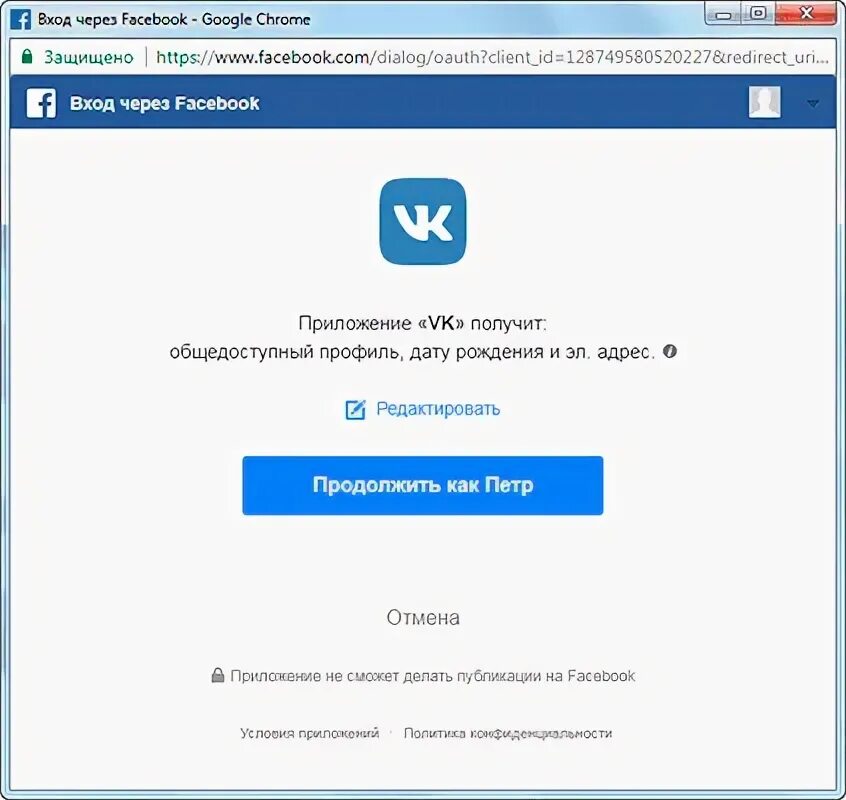The height and width of the screenshot is (800, 846).
Task: Expand the account dropdown arrow in the header
Action: coord(813,103)
